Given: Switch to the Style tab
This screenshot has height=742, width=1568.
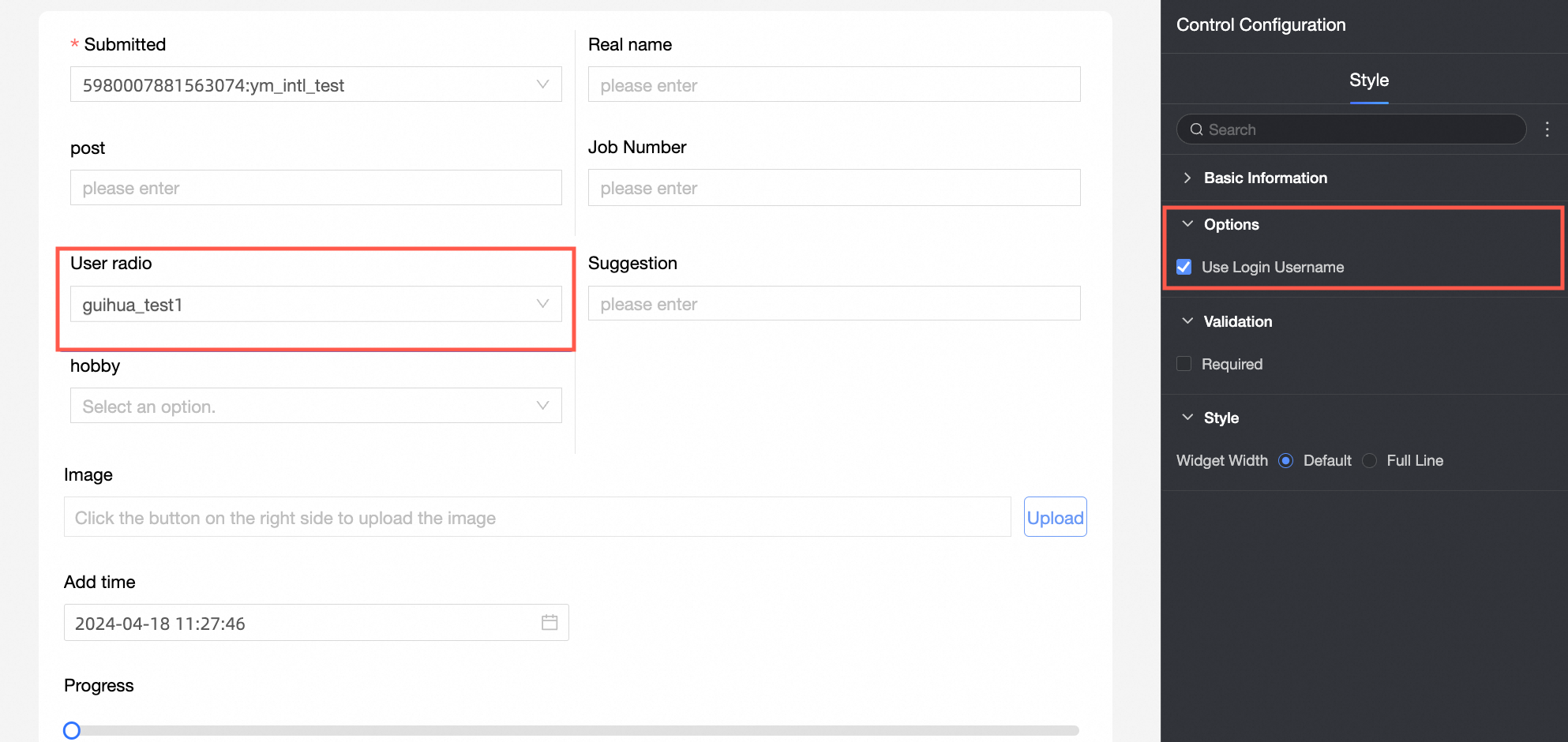Looking at the screenshot, I should pos(1368,81).
